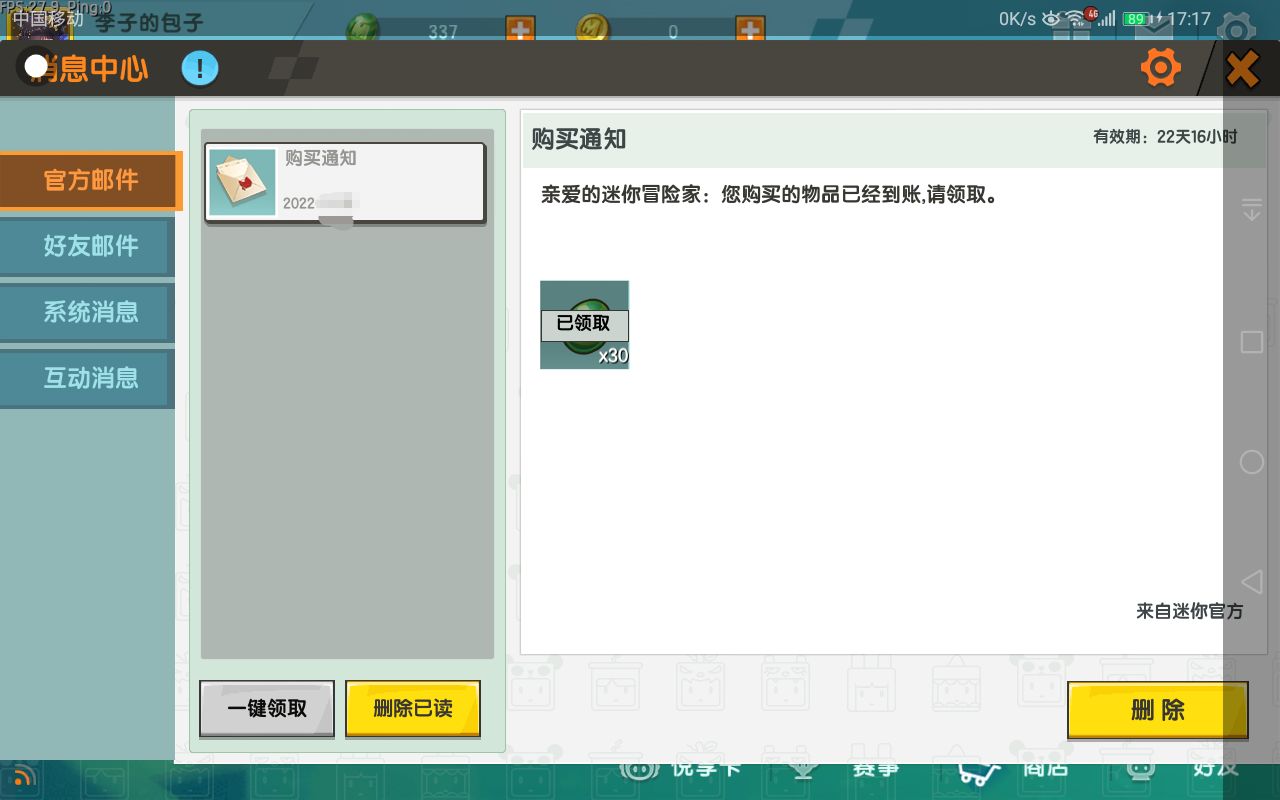Screen dimensions: 1280x800
Task: Open the 系统消息 tab
Action: (x=88, y=312)
